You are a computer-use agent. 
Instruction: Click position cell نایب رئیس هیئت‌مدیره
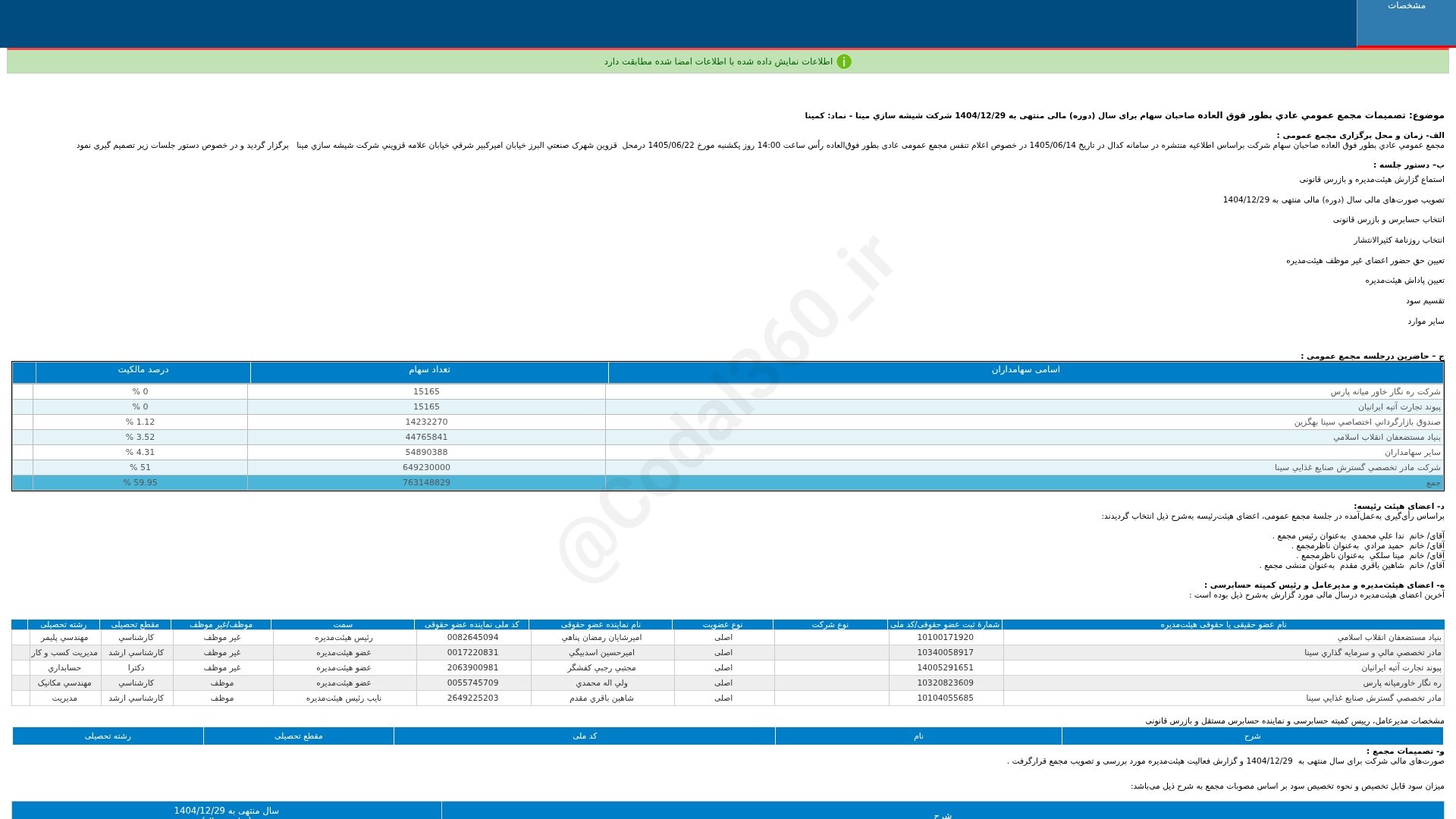344,698
